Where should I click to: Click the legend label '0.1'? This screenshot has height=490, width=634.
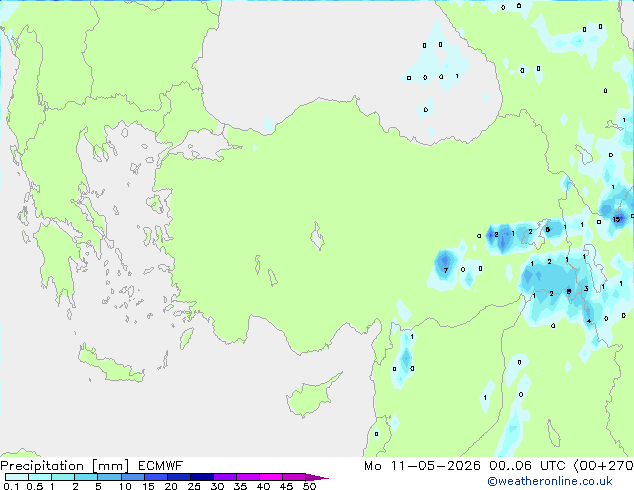point(11,486)
